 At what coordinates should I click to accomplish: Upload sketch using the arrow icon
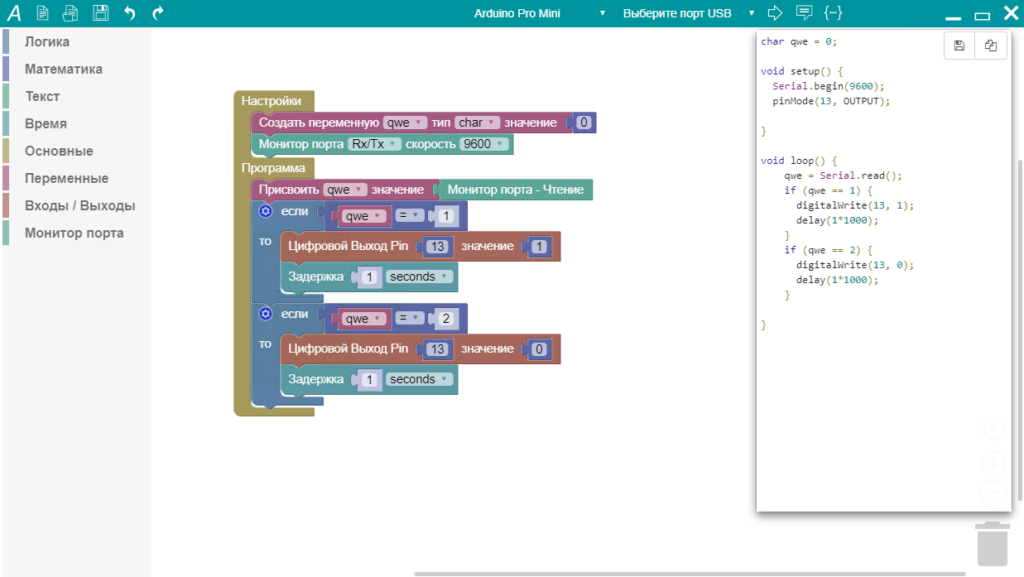(x=774, y=13)
